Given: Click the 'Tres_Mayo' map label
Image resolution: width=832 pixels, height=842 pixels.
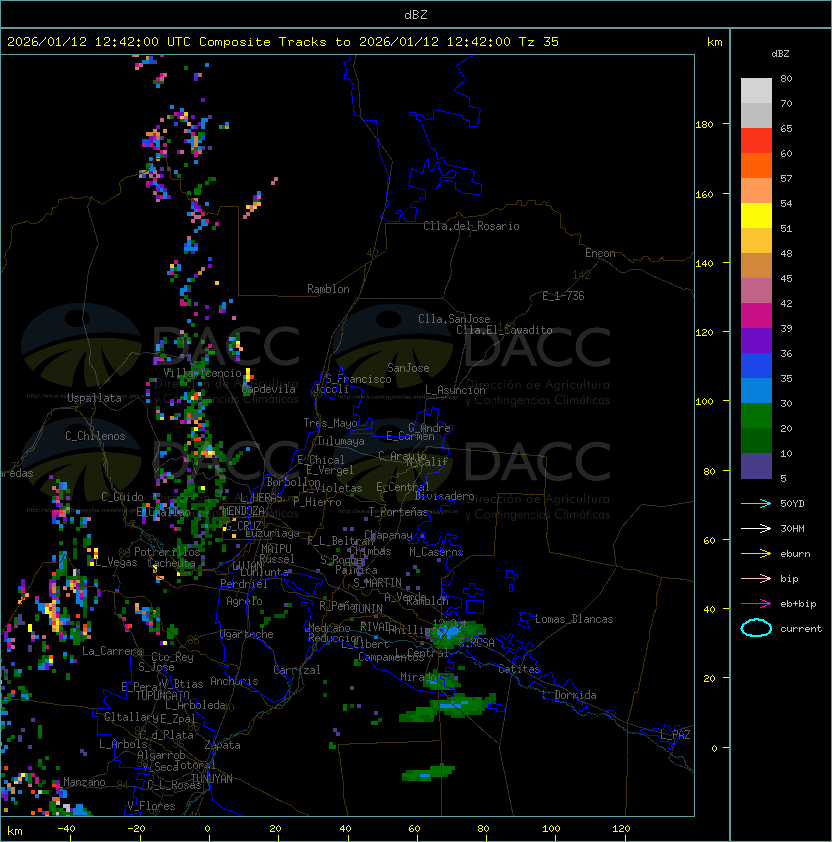Looking at the screenshot, I should point(330,423).
